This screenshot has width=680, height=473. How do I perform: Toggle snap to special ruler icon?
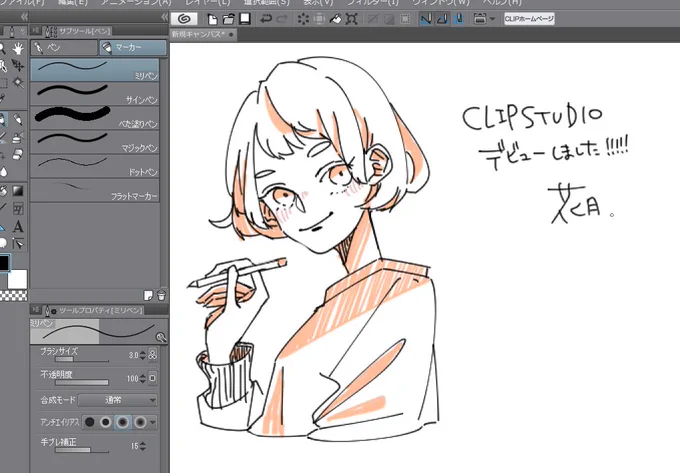(x=442, y=19)
